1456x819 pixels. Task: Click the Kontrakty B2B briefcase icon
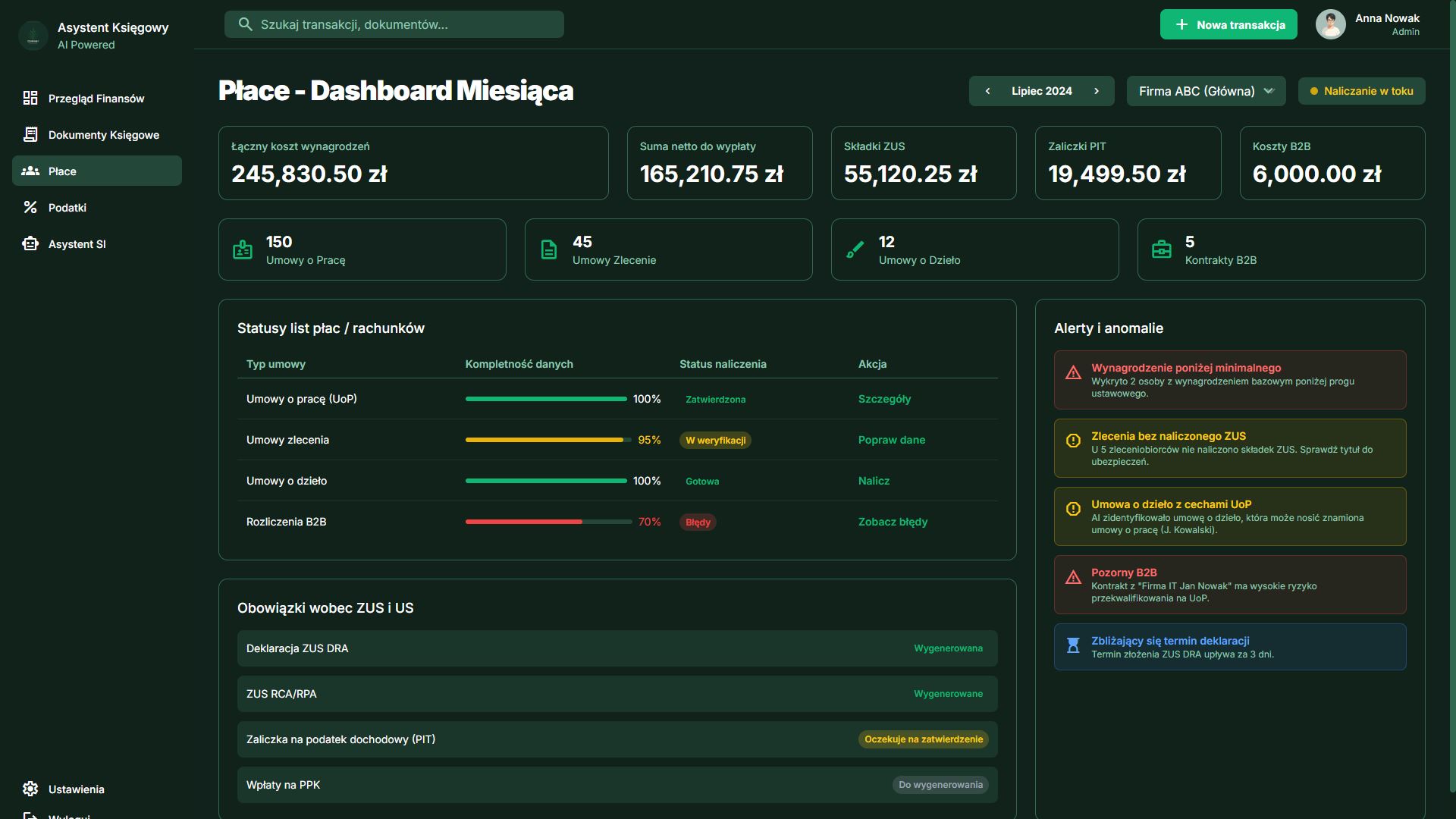coord(1162,249)
